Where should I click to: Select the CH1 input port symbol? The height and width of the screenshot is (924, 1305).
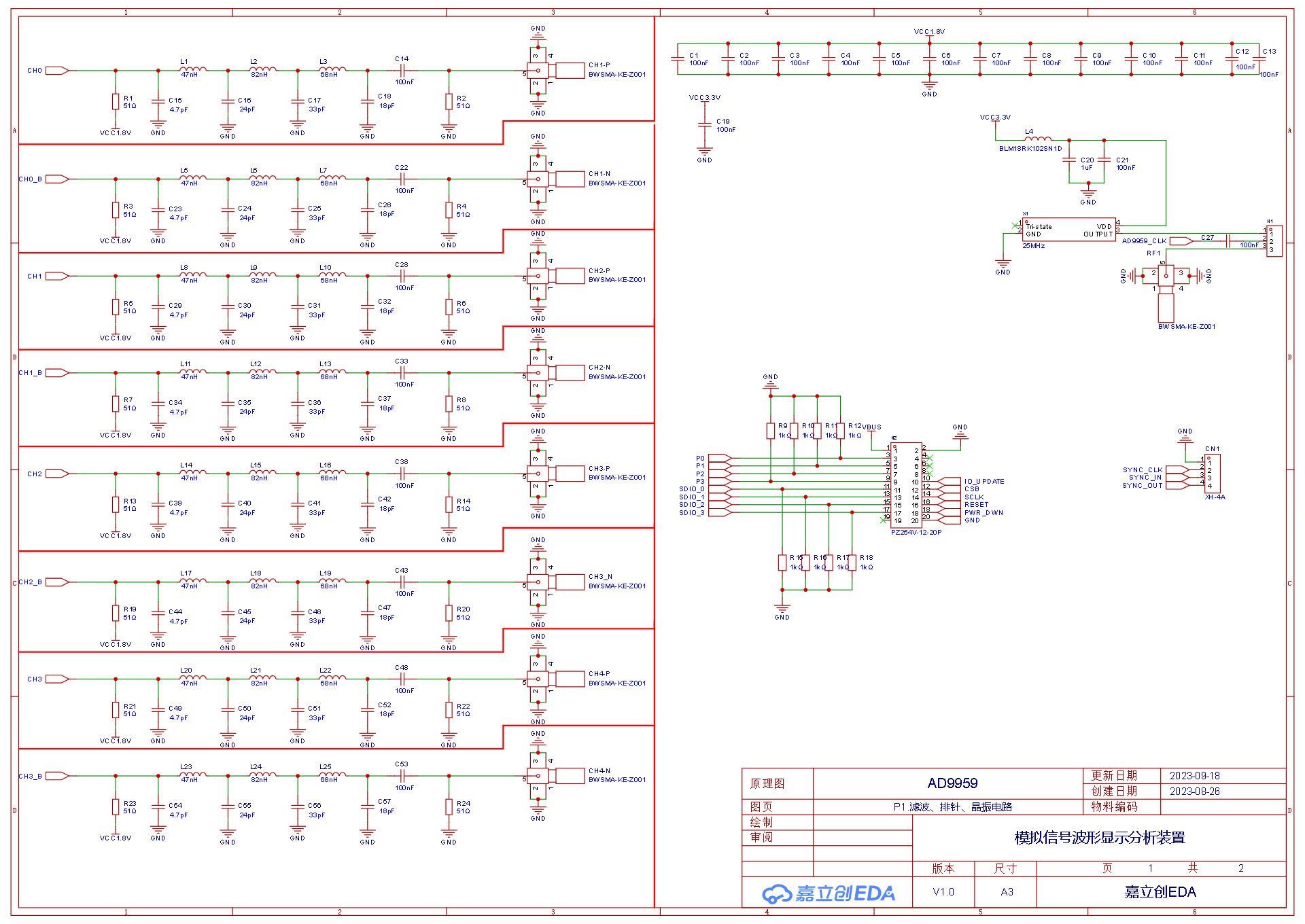coord(57,276)
